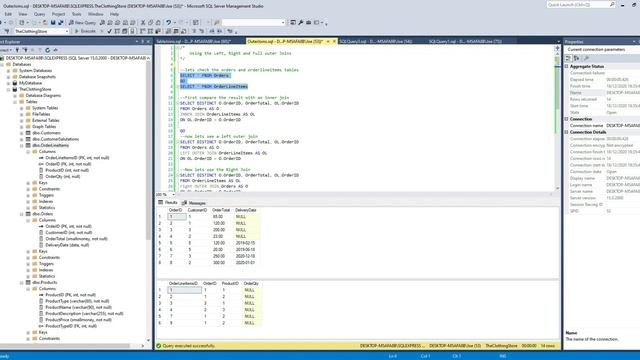Open the Edit menu
The width and height of the screenshot is (640, 360).
[x=8, y=14]
